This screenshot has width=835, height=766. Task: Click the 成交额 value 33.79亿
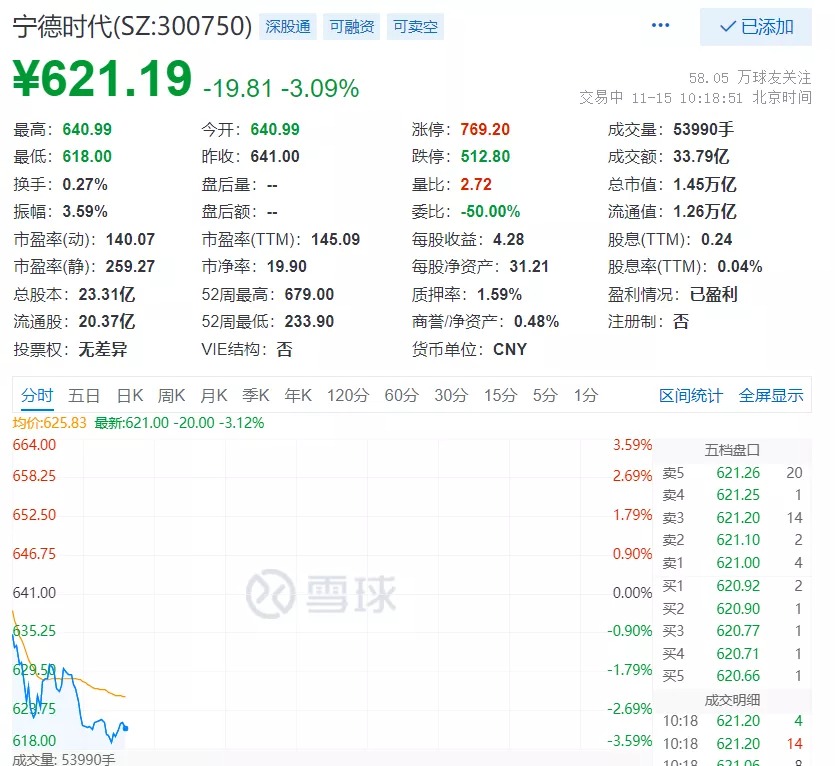[x=701, y=157]
